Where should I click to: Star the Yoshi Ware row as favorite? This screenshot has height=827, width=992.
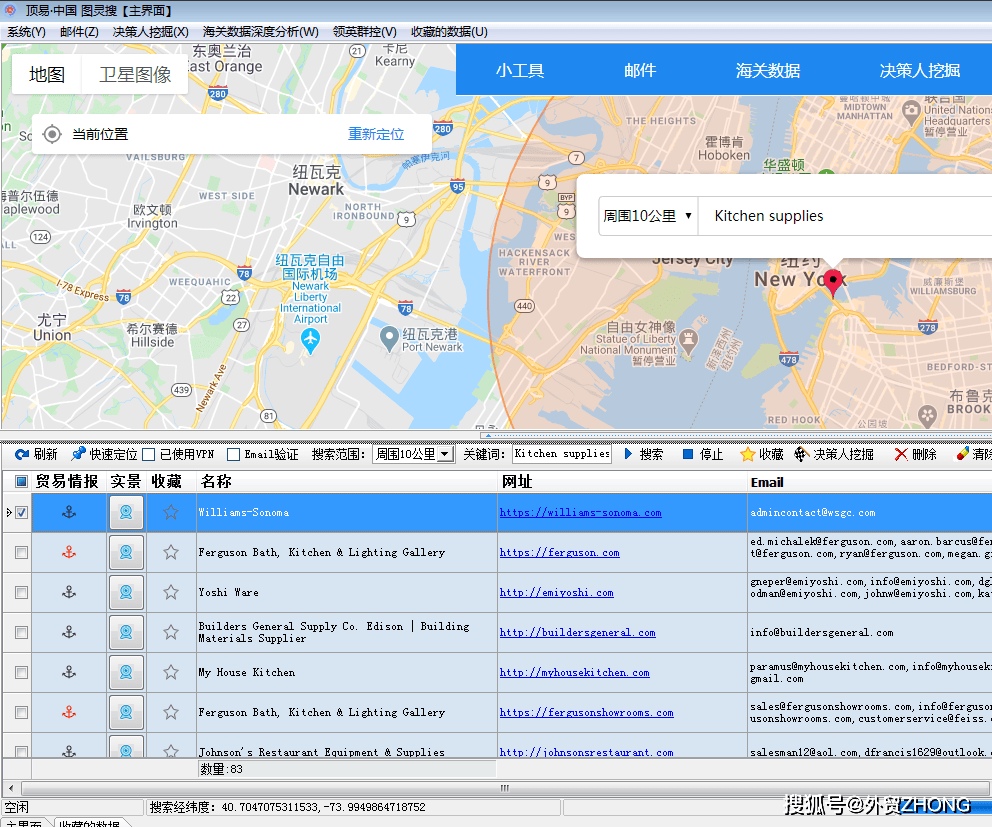click(171, 592)
